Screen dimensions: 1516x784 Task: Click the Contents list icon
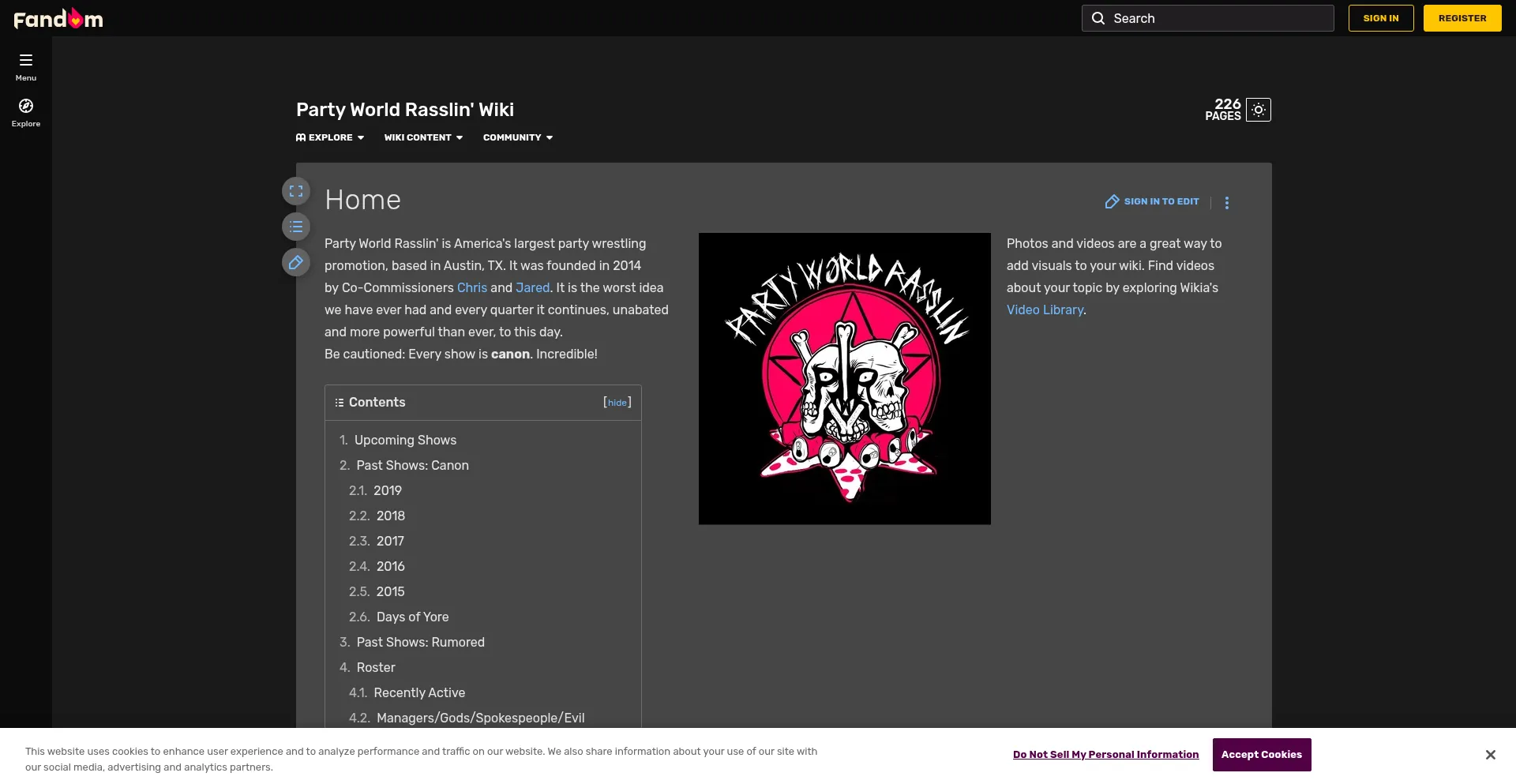click(x=340, y=403)
